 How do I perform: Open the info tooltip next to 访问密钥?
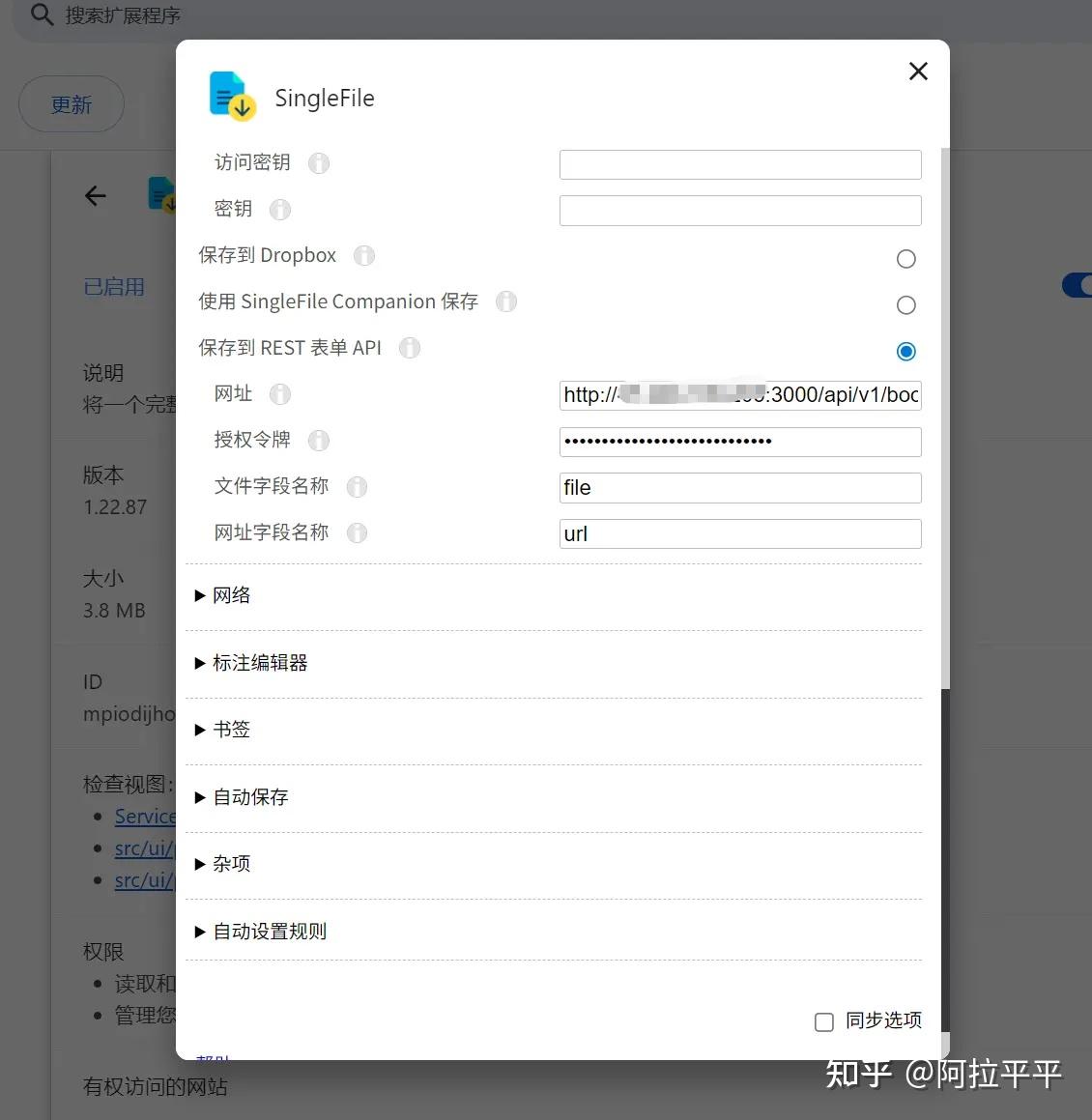click(x=318, y=162)
